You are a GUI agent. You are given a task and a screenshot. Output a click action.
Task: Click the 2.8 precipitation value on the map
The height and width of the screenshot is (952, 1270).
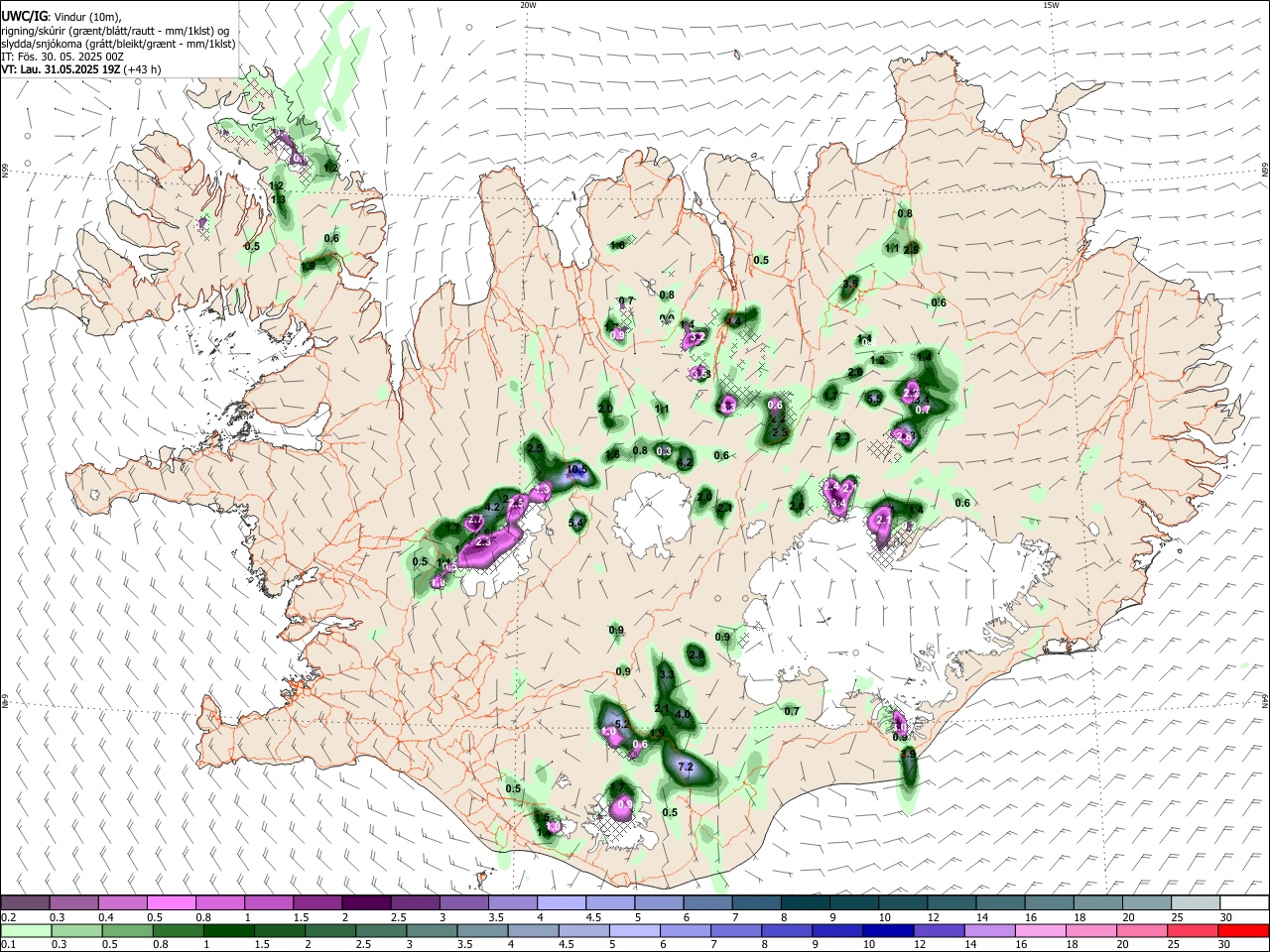[x=696, y=654]
